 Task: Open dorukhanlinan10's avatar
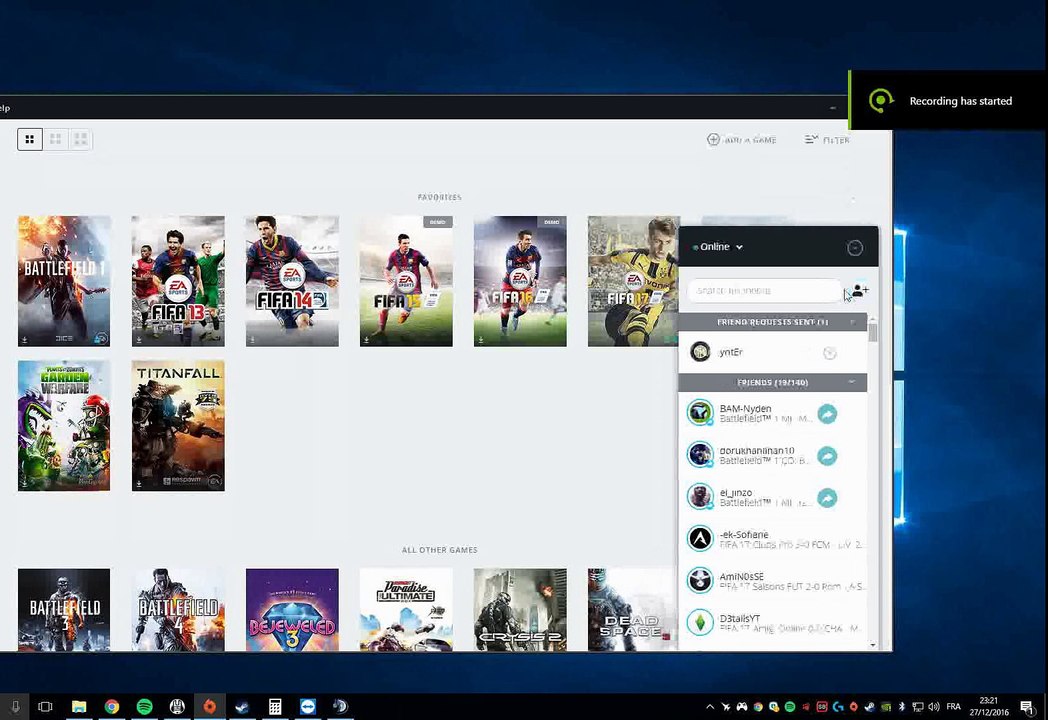click(700, 455)
